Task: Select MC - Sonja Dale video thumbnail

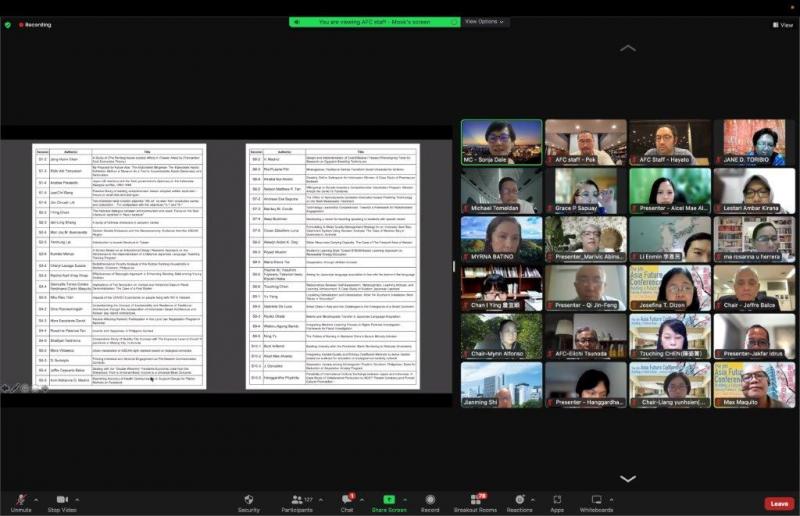Action: tap(501, 142)
